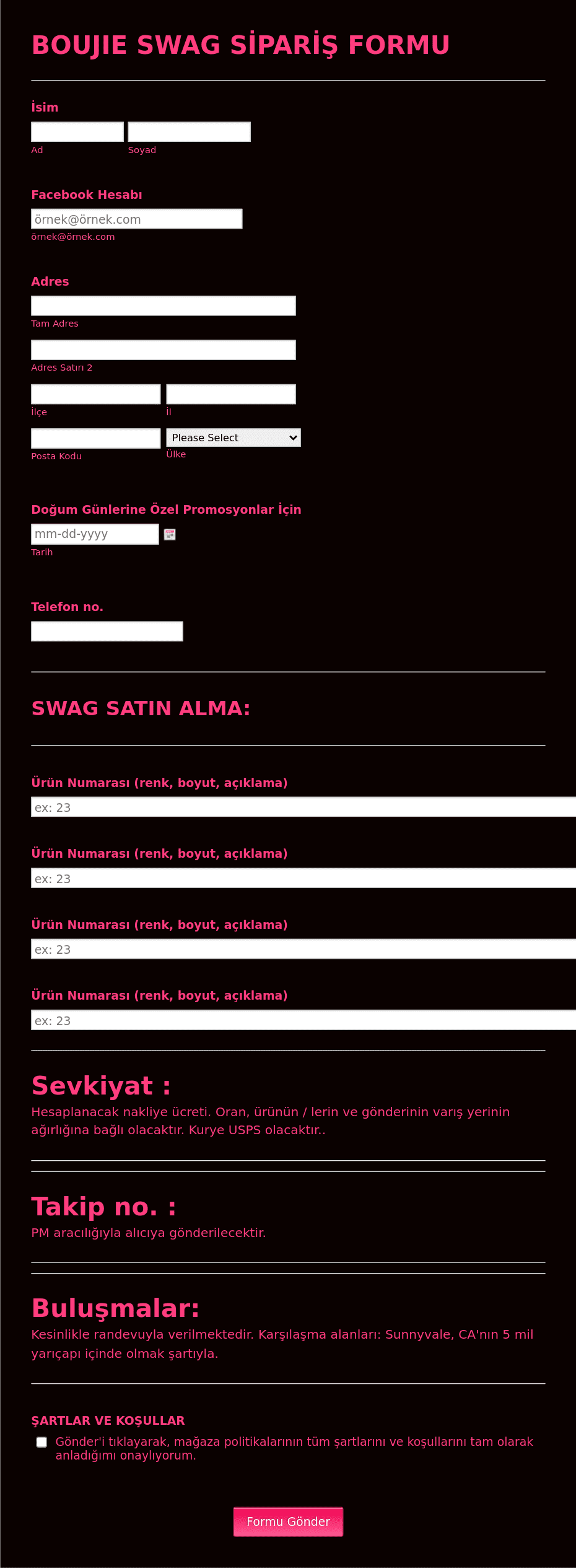This screenshot has width=576, height=1568.
Task: Click the terms agreement text label
Action: tap(294, 1448)
